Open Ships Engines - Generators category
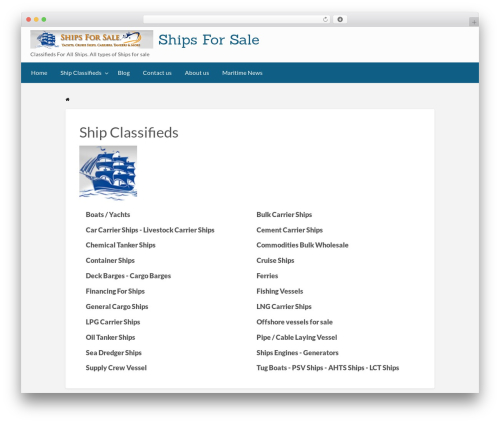Image resolution: width=500 pixels, height=423 pixels. click(x=297, y=353)
